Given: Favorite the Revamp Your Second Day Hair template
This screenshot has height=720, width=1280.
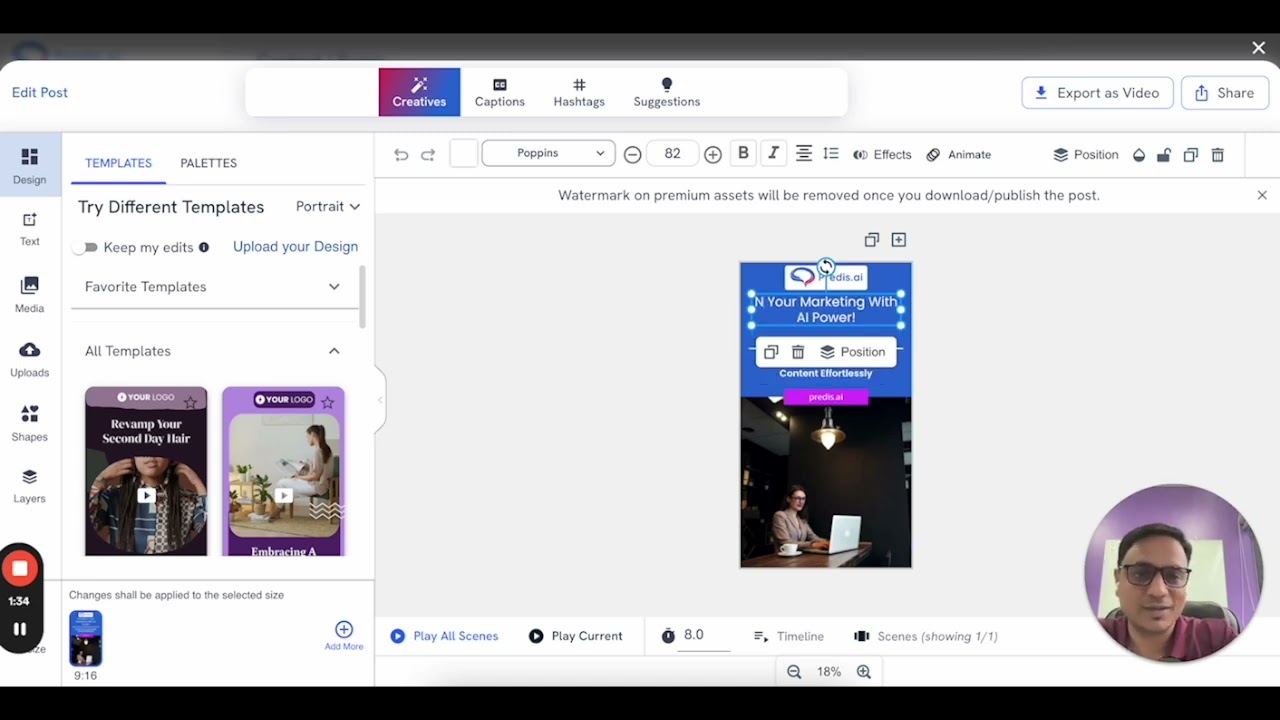Looking at the screenshot, I should (190, 402).
